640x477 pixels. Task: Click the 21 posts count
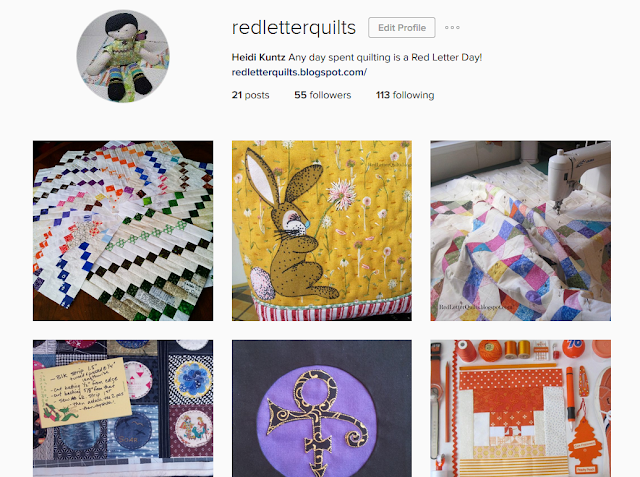250,95
